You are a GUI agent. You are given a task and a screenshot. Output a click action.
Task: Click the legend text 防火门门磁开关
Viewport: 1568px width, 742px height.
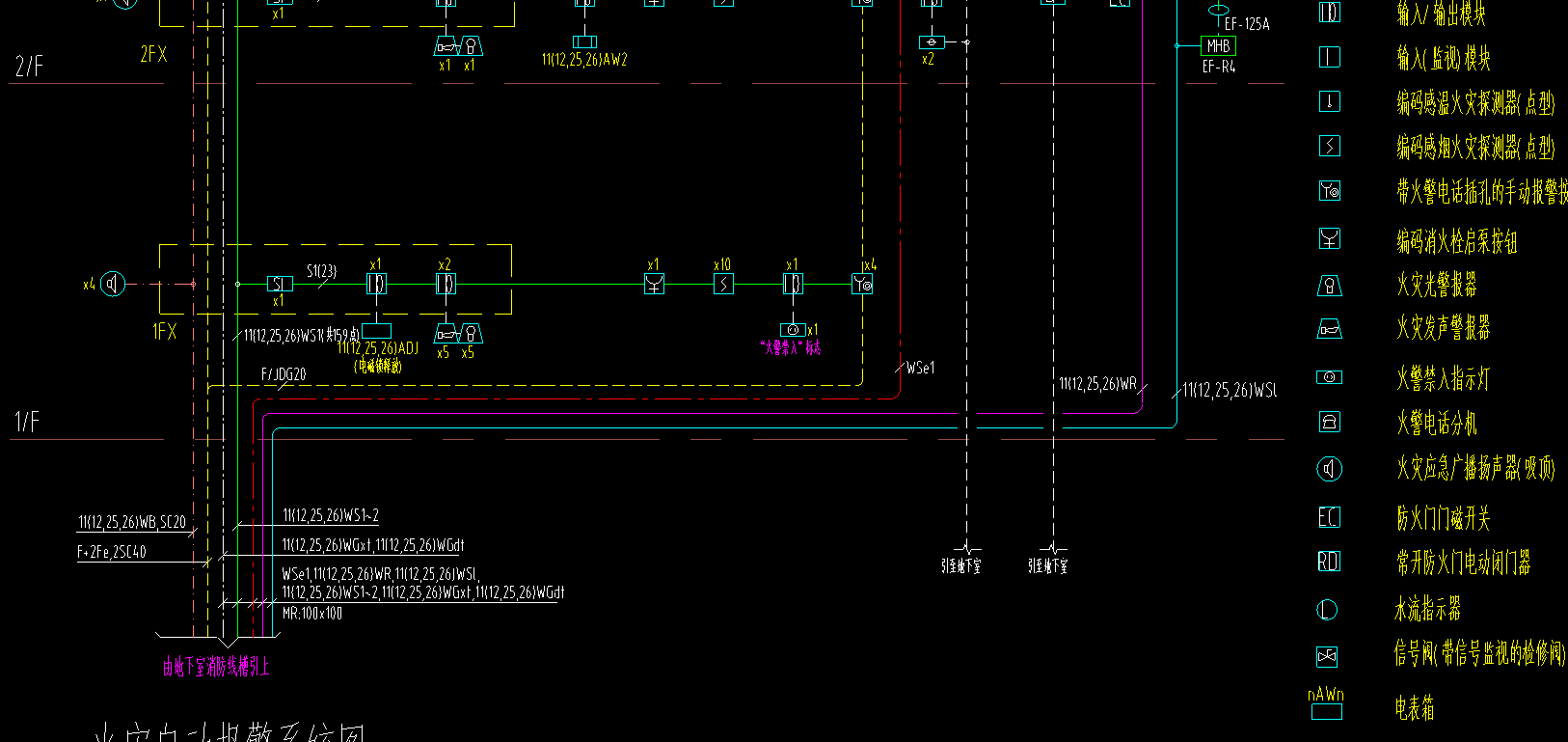[x=1444, y=518]
